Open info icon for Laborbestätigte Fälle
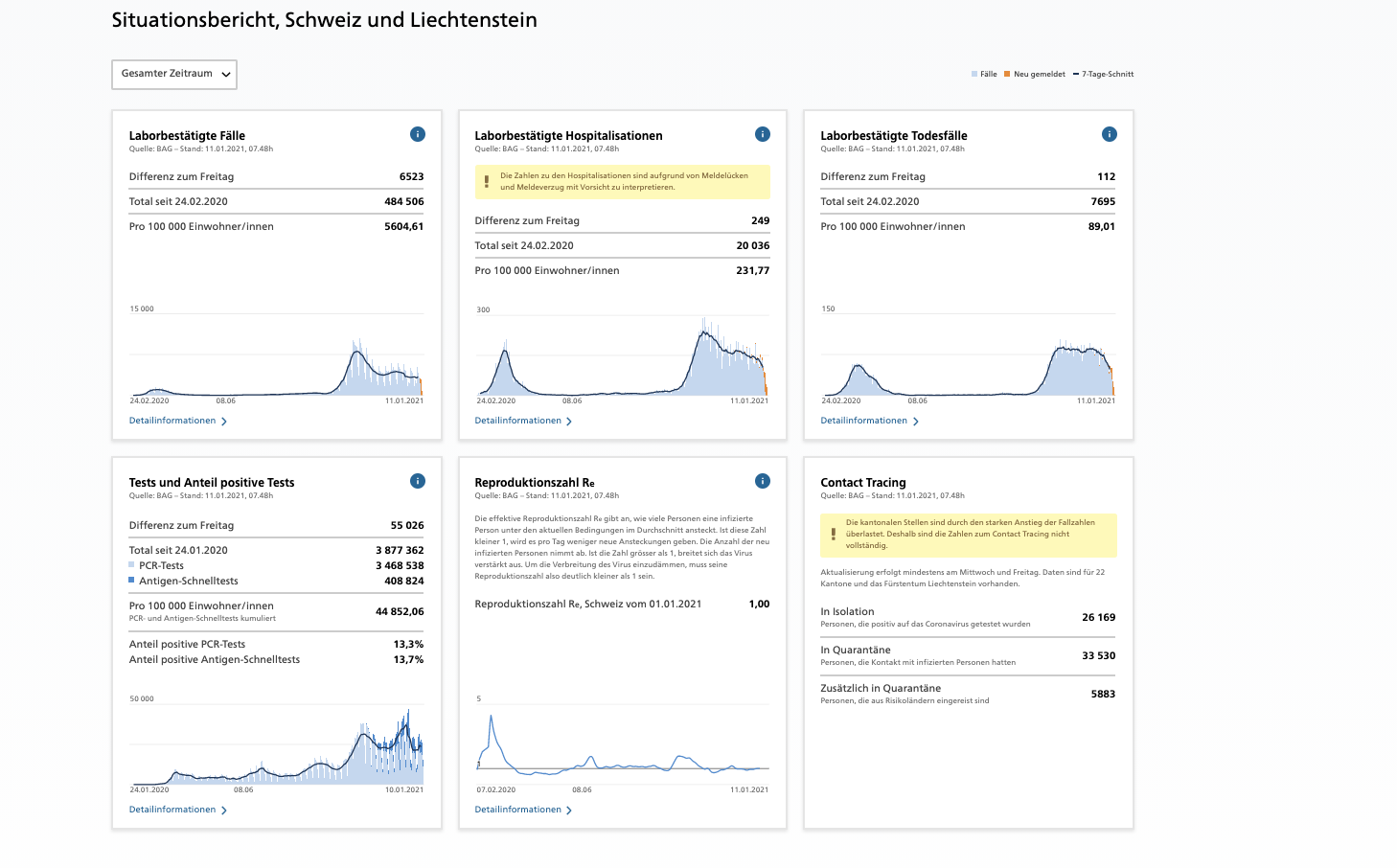This screenshot has height=868, width=1397. pyautogui.click(x=417, y=134)
